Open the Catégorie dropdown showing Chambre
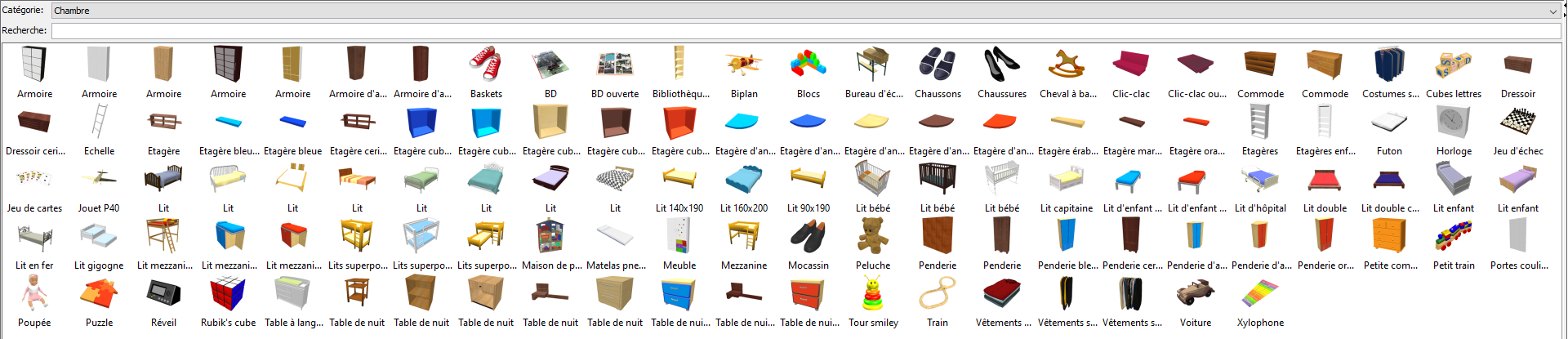The image size is (1568, 339). (806, 11)
